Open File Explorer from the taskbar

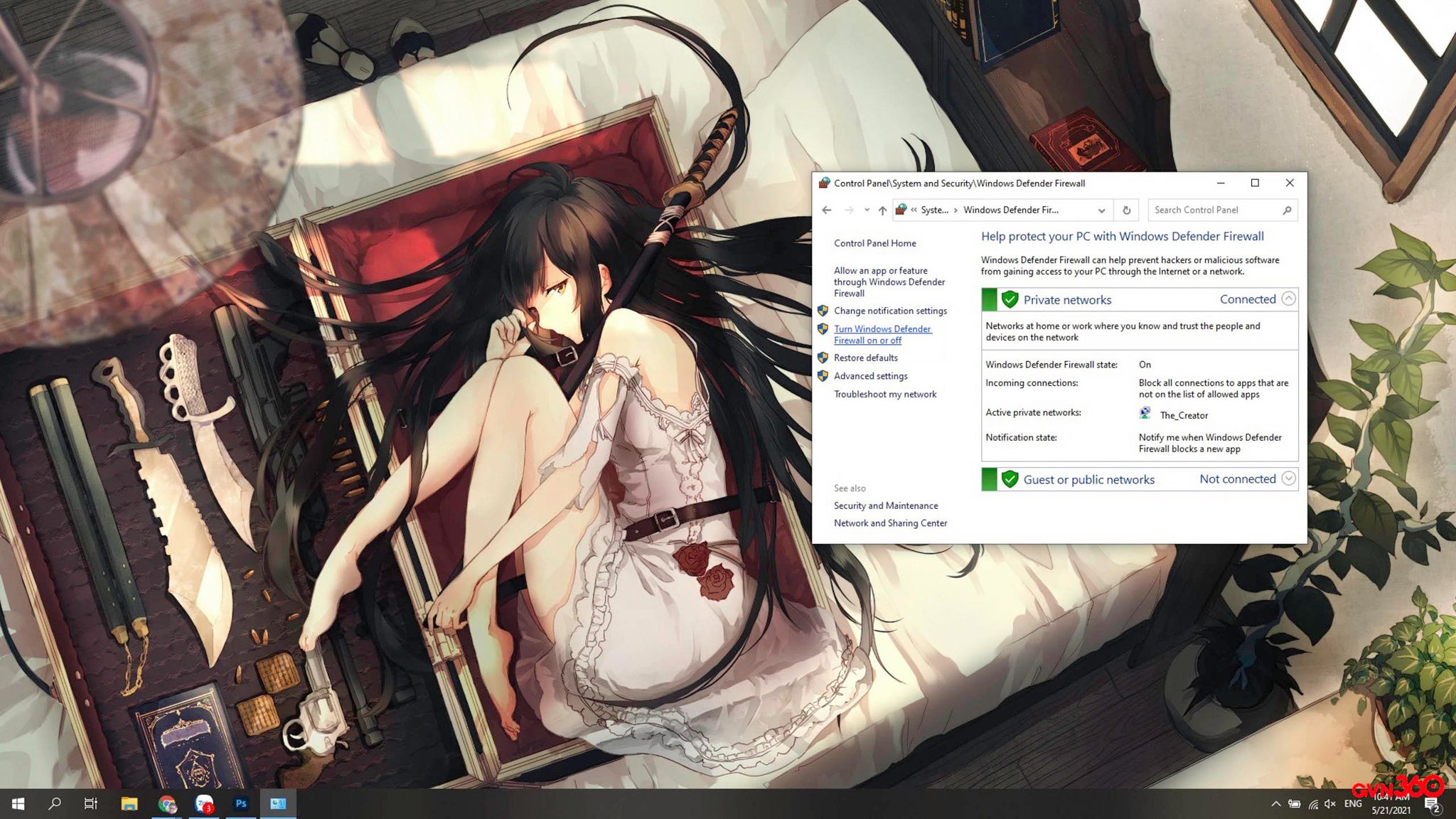pos(129,804)
